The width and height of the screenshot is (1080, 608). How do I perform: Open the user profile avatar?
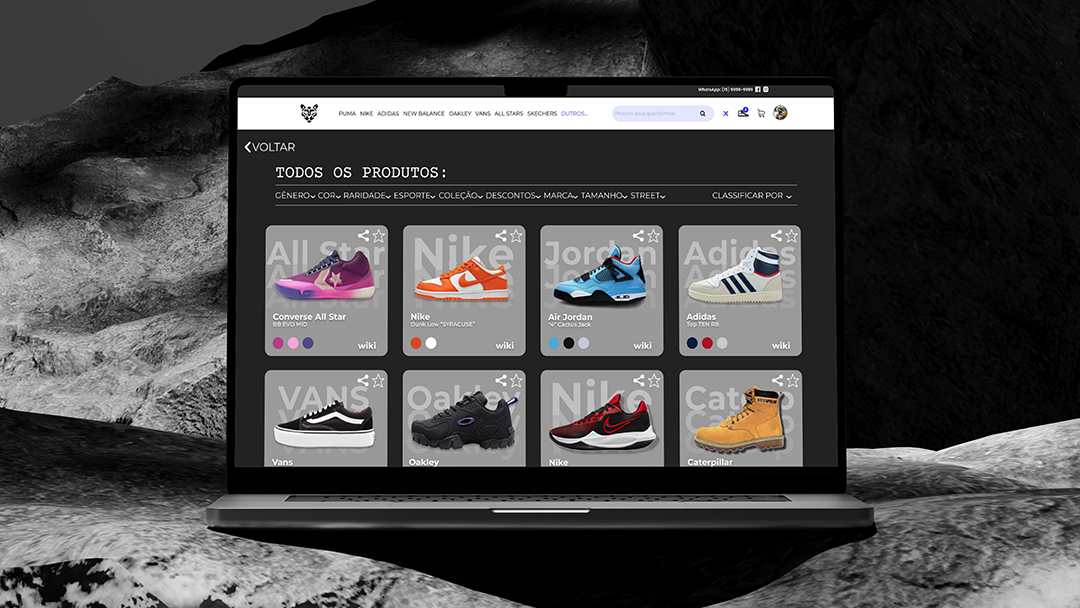click(780, 113)
